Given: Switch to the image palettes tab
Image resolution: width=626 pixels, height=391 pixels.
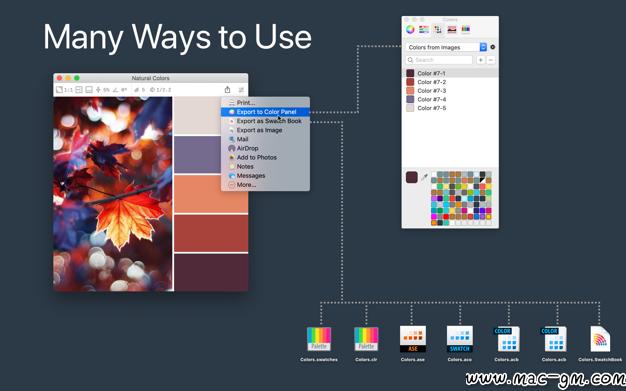Looking at the screenshot, I should point(452,30).
